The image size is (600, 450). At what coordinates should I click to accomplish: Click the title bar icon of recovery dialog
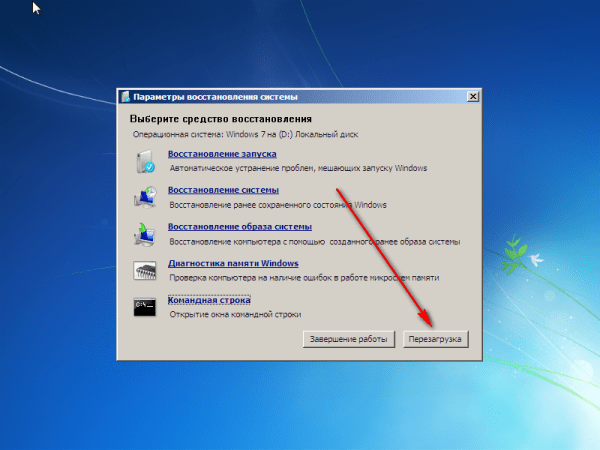126,97
